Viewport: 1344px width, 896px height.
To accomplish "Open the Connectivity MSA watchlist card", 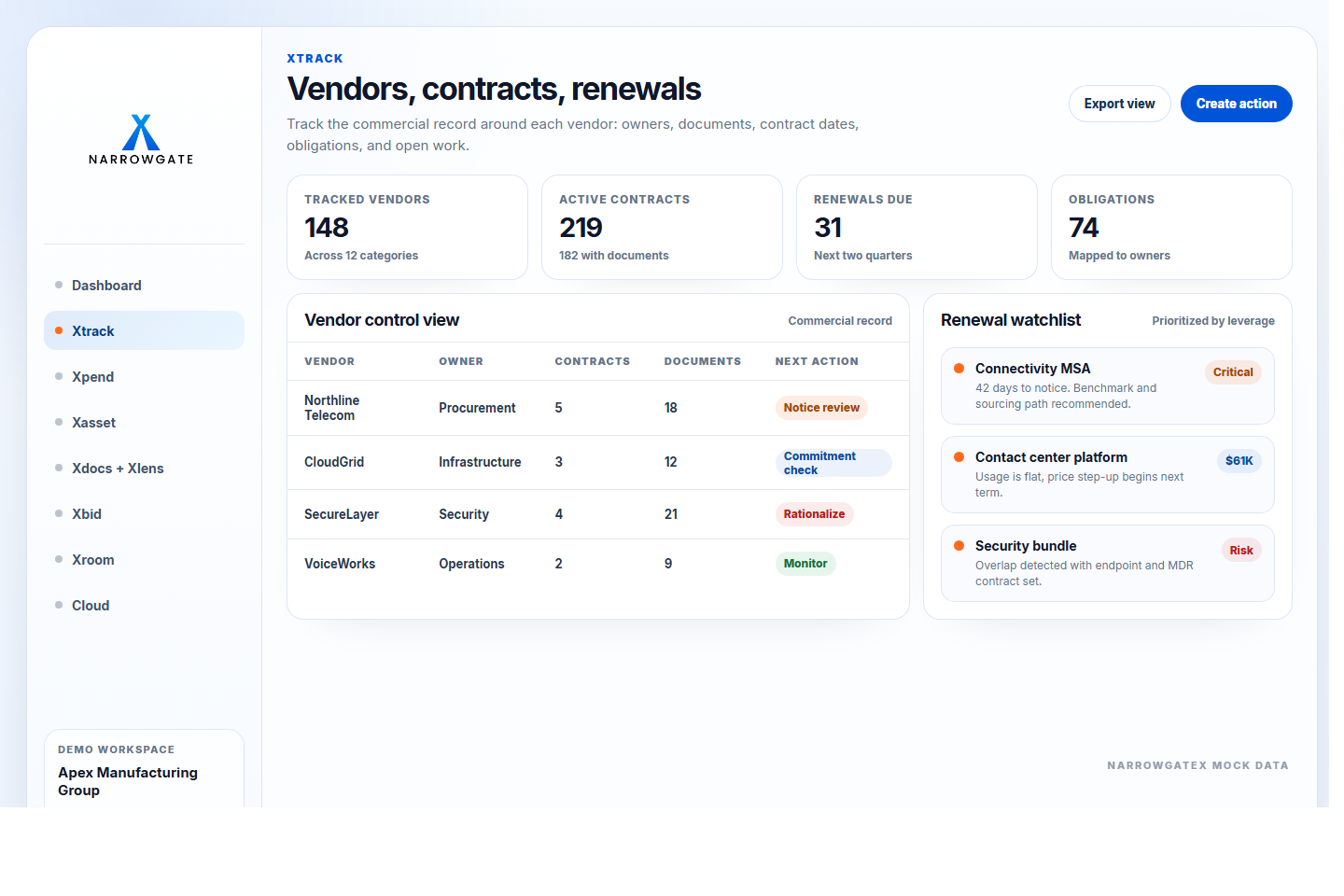I will [1108, 386].
